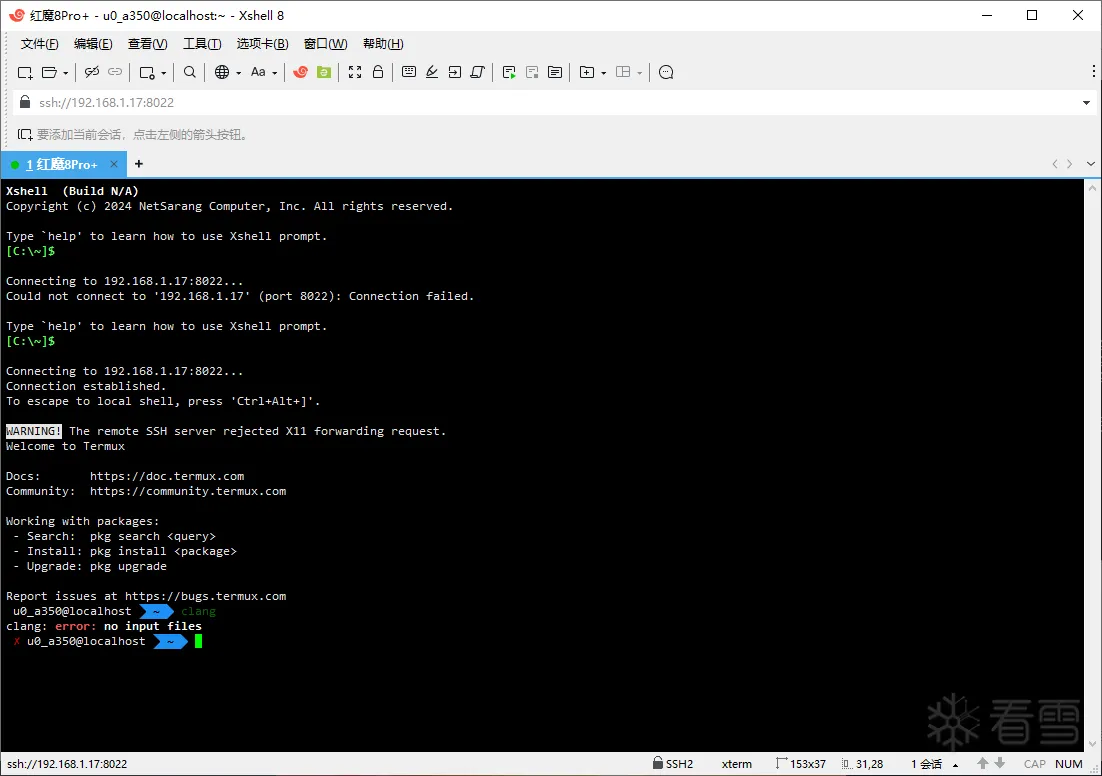1102x776 pixels.
Task: Click the tab layout arrangement icon
Action: click(x=623, y=72)
